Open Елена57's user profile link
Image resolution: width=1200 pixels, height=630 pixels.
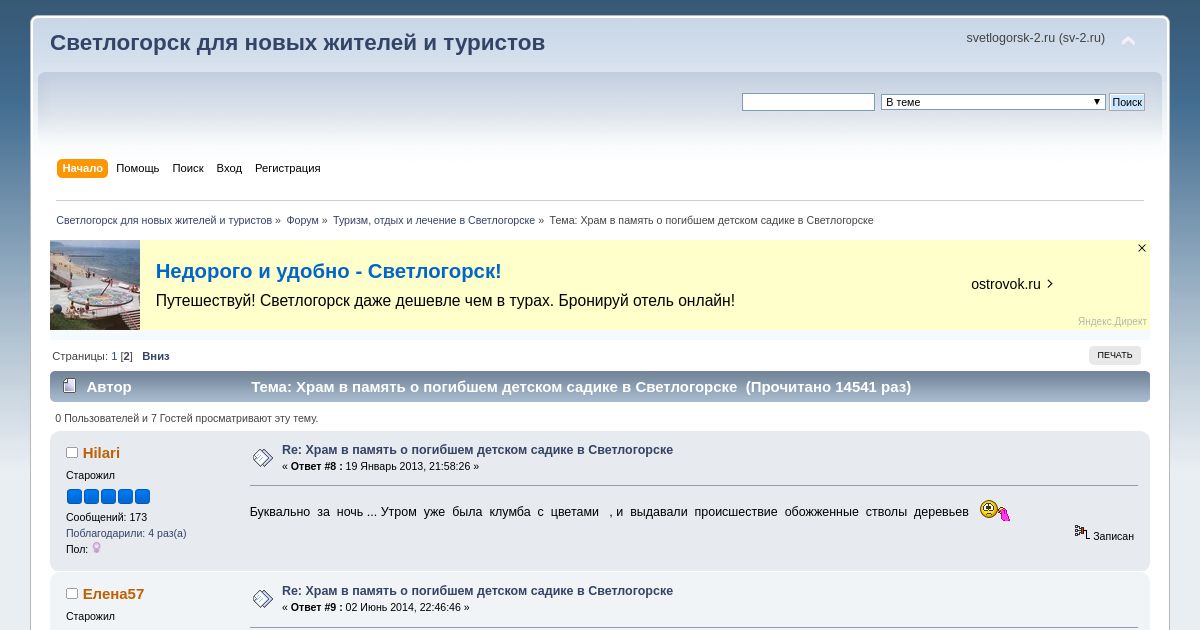(x=113, y=594)
